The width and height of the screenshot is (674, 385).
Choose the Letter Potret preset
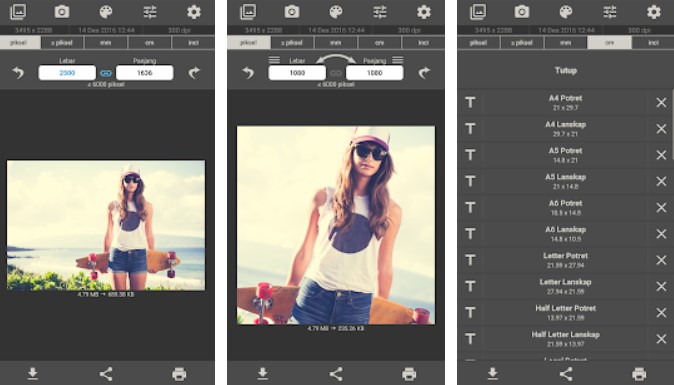tap(566, 260)
